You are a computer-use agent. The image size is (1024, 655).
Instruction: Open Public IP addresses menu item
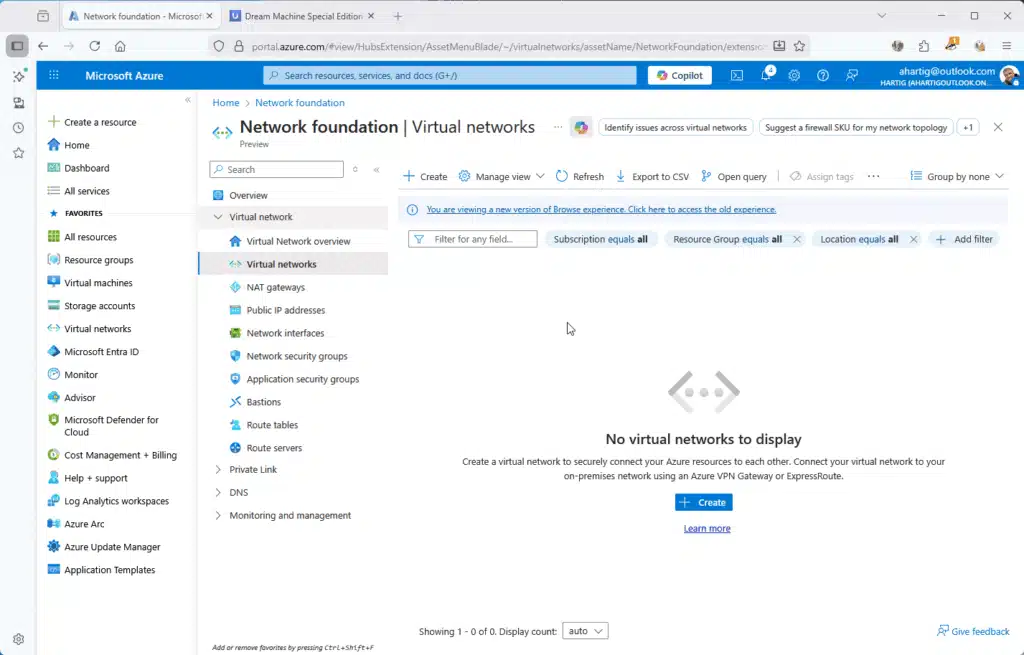pyautogui.click(x=285, y=310)
